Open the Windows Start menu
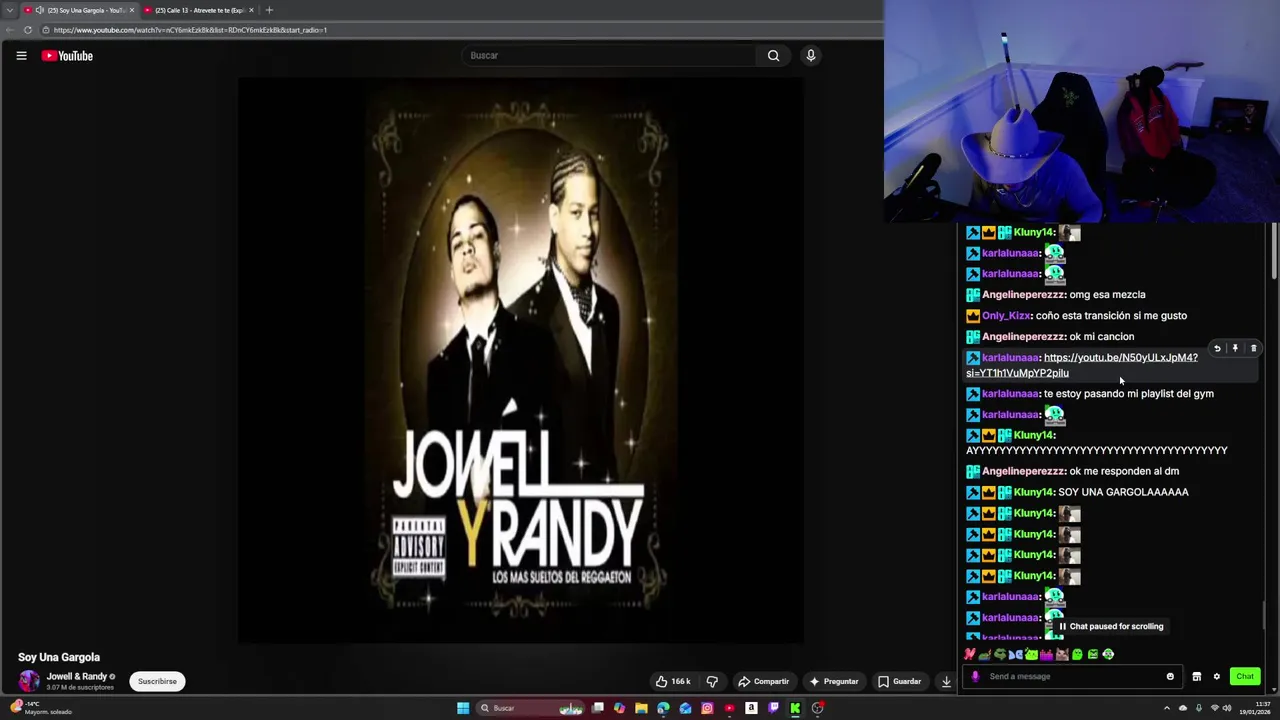 point(463,708)
